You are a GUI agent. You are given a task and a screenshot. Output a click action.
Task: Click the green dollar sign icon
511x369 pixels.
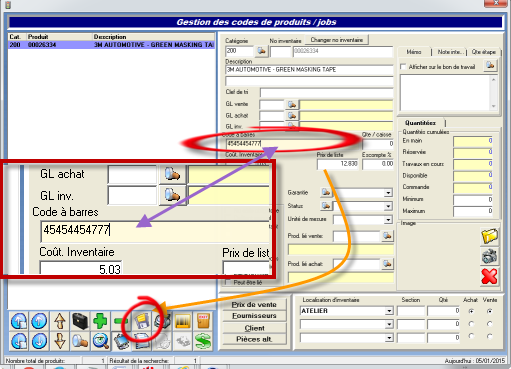(203, 341)
